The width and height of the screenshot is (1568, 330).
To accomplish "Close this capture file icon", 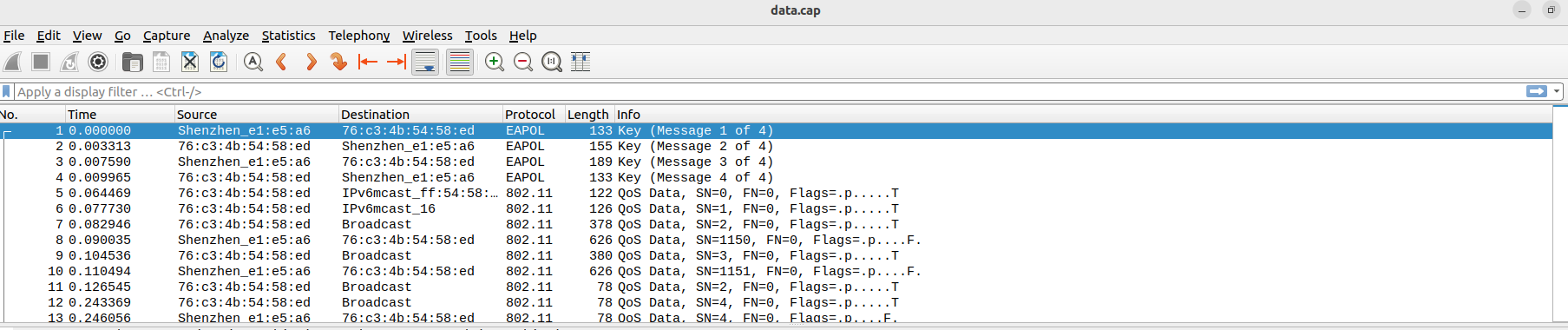I will [190, 62].
